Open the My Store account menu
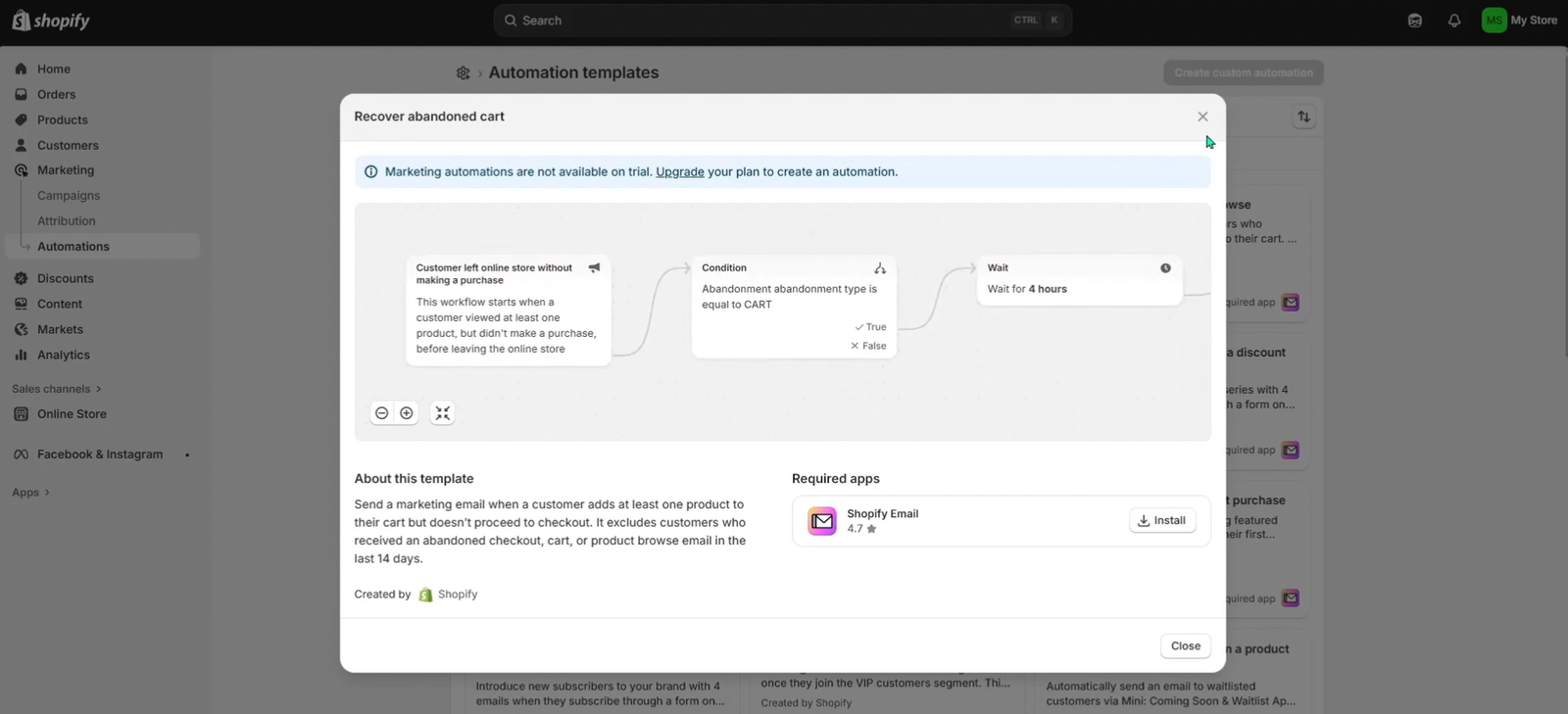 pyautogui.click(x=1520, y=21)
